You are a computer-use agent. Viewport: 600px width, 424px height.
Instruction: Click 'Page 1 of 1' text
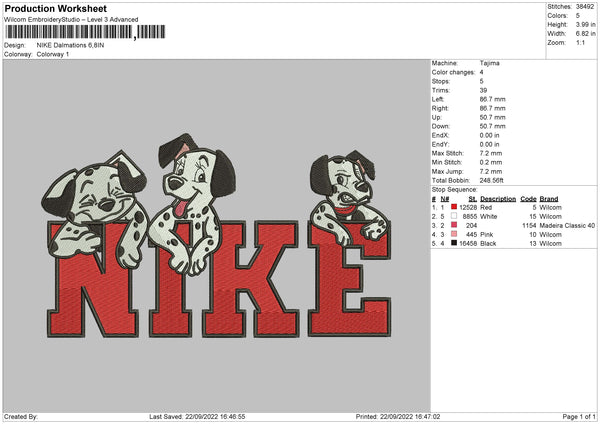[x=579, y=416]
